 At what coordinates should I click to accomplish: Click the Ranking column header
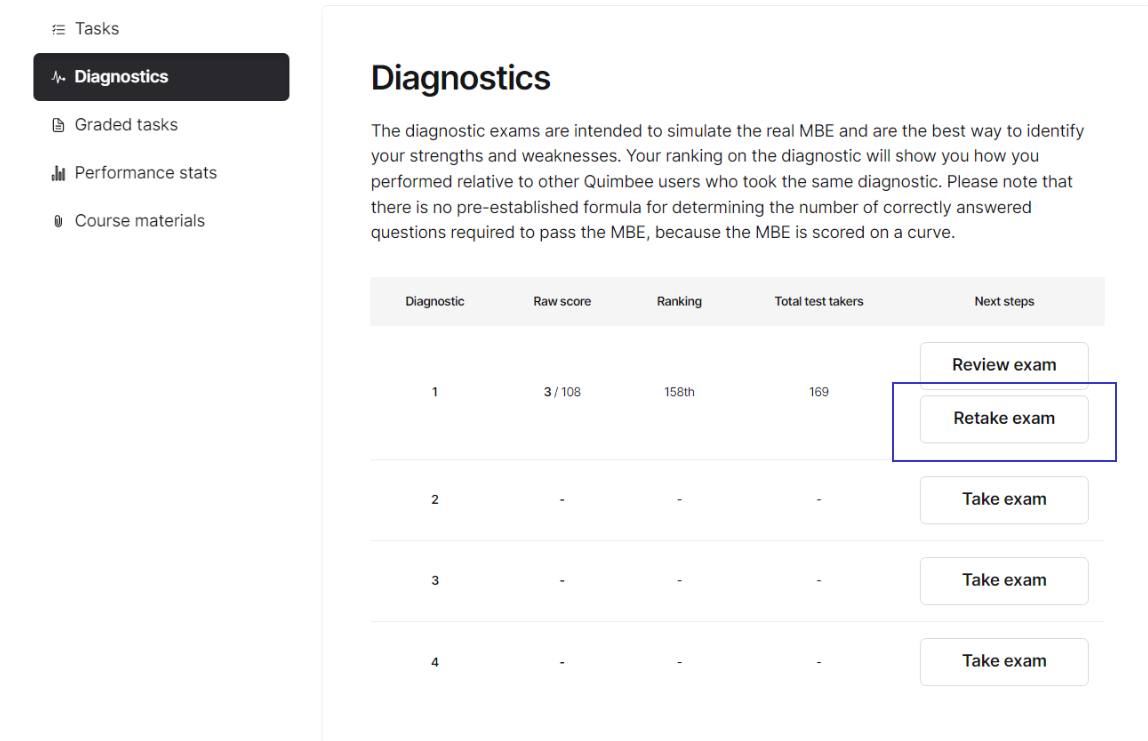pyautogui.click(x=679, y=302)
